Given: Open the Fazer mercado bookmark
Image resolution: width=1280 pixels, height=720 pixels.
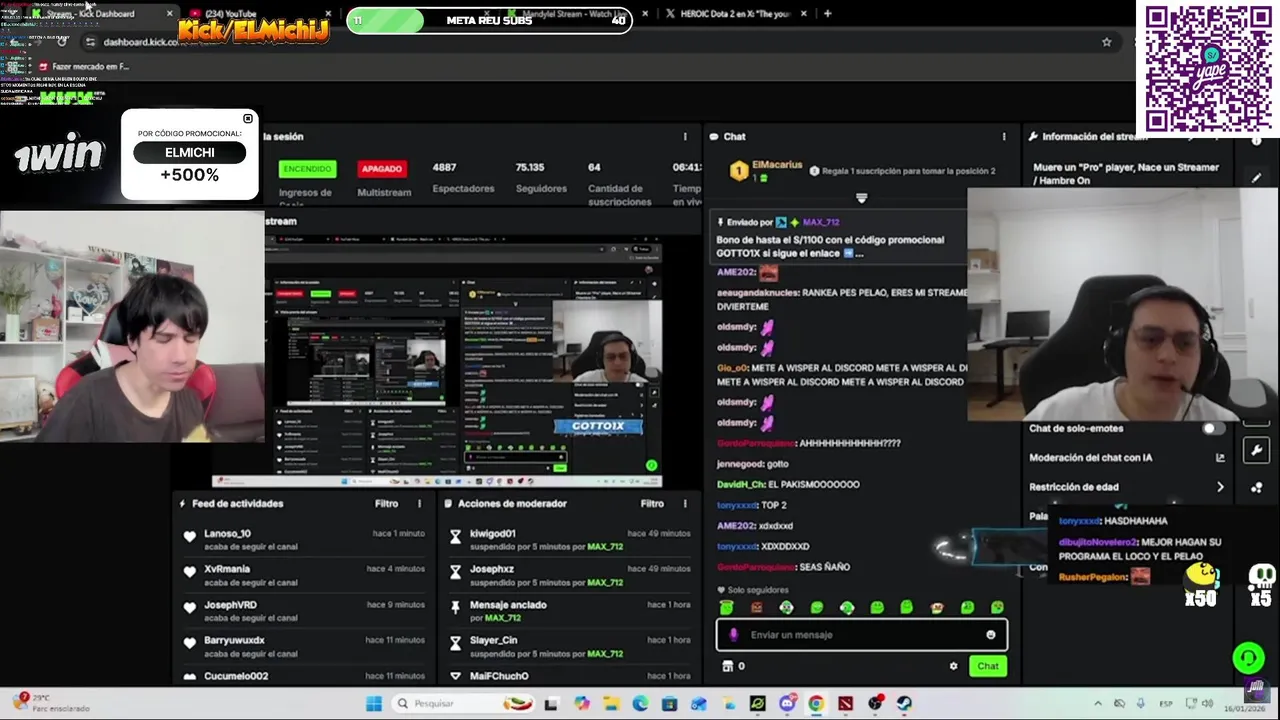Looking at the screenshot, I should 84,67.
